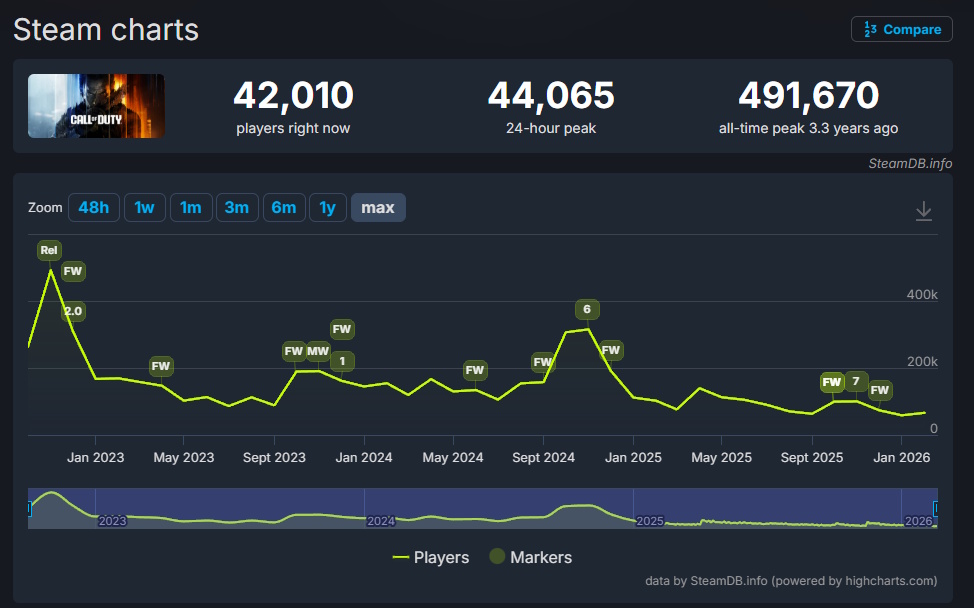
Task: Set zoom to 1m
Action: 191,207
